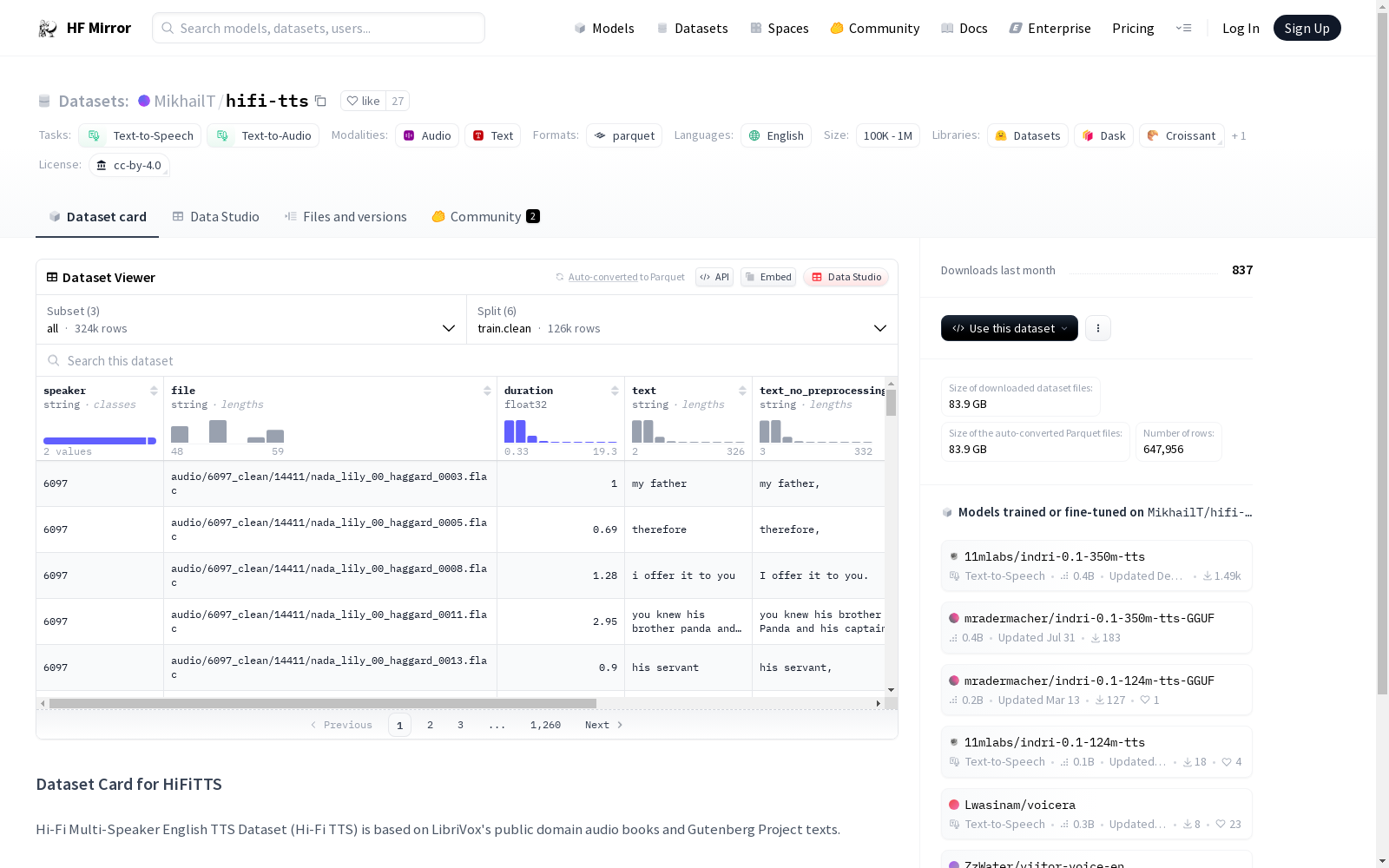The height and width of the screenshot is (868, 1389).
Task: Open the 11mlabs/indri-0.1-124m-tts model
Action: coord(1096,752)
